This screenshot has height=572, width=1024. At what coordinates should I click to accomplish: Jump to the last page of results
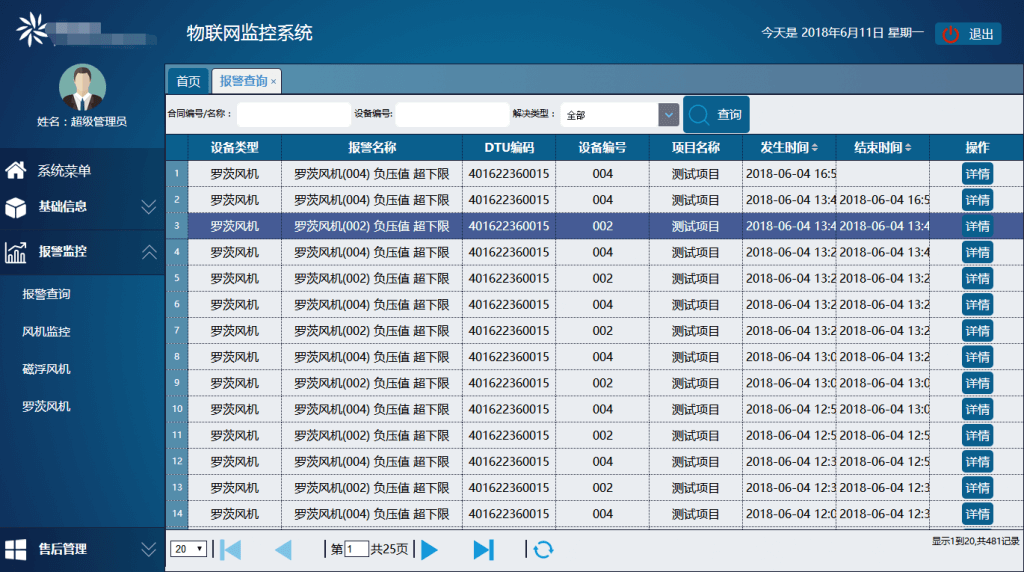pyautogui.click(x=484, y=549)
